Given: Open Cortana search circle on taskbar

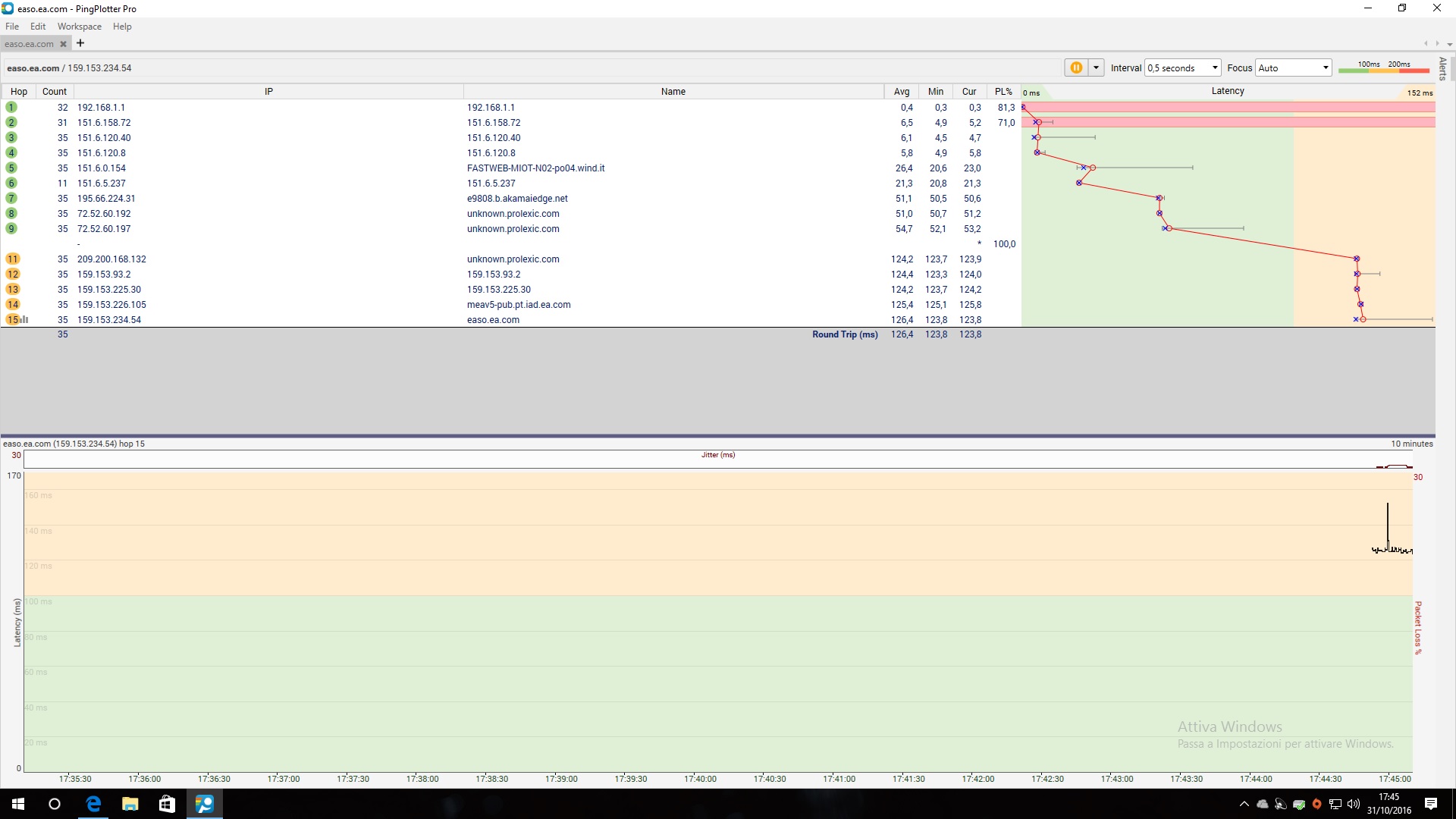Looking at the screenshot, I should (x=55, y=804).
